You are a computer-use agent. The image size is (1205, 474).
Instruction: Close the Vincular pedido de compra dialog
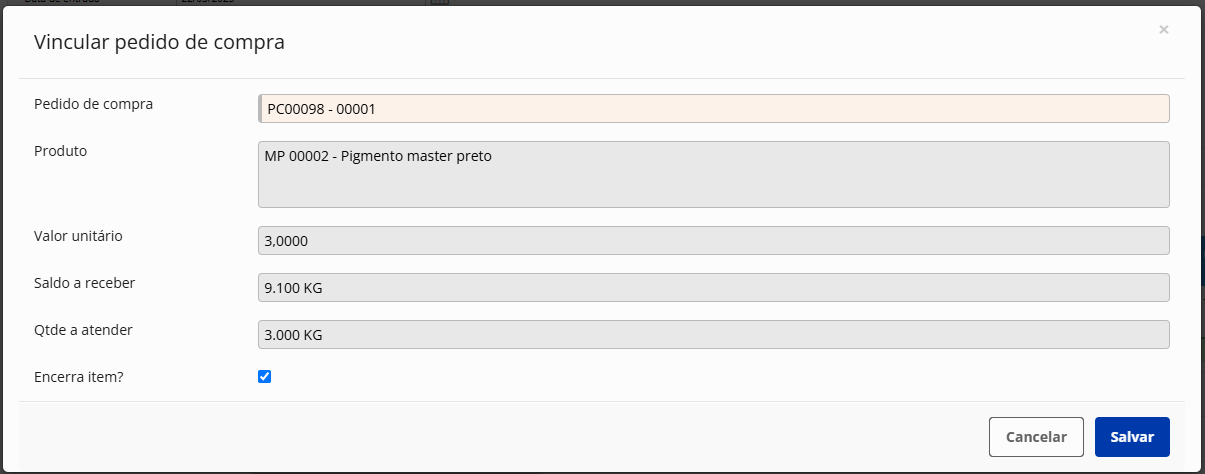click(1163, 30)
